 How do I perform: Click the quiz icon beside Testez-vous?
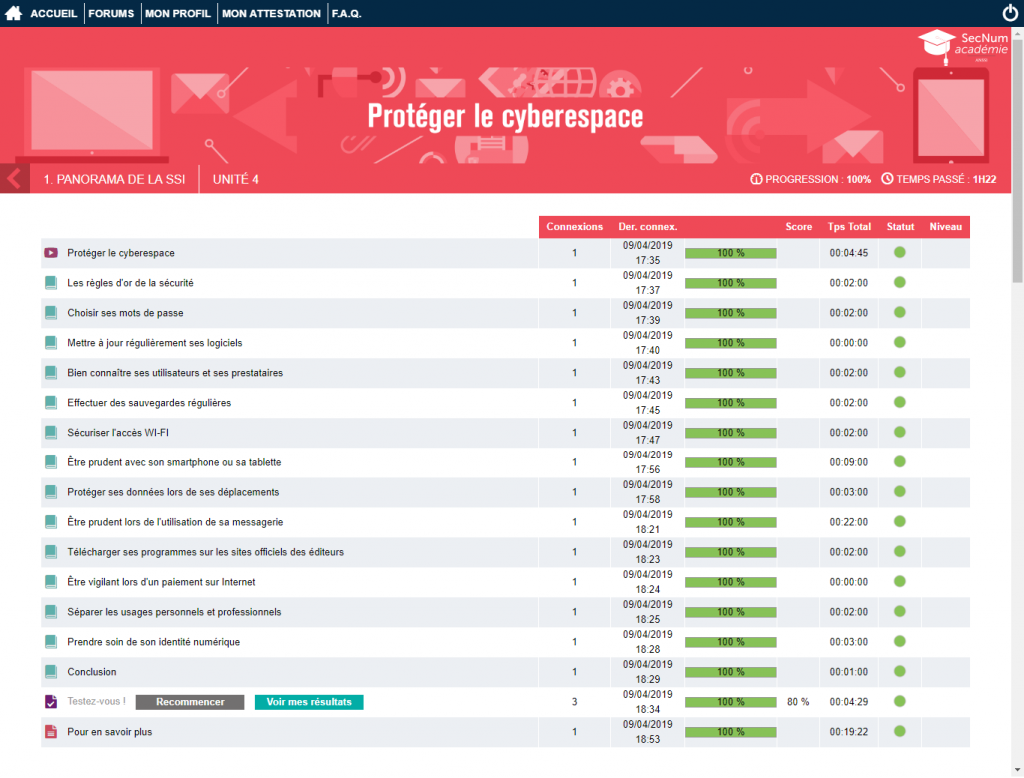(x=51, y=702)
